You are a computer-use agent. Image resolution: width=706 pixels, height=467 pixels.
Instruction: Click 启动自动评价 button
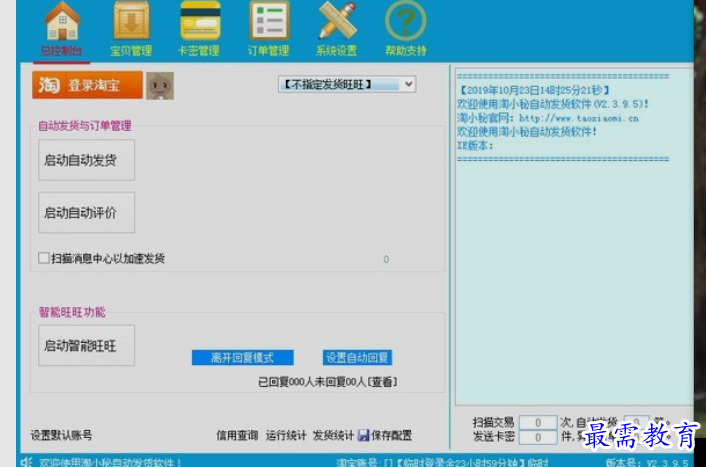[86, 213]
